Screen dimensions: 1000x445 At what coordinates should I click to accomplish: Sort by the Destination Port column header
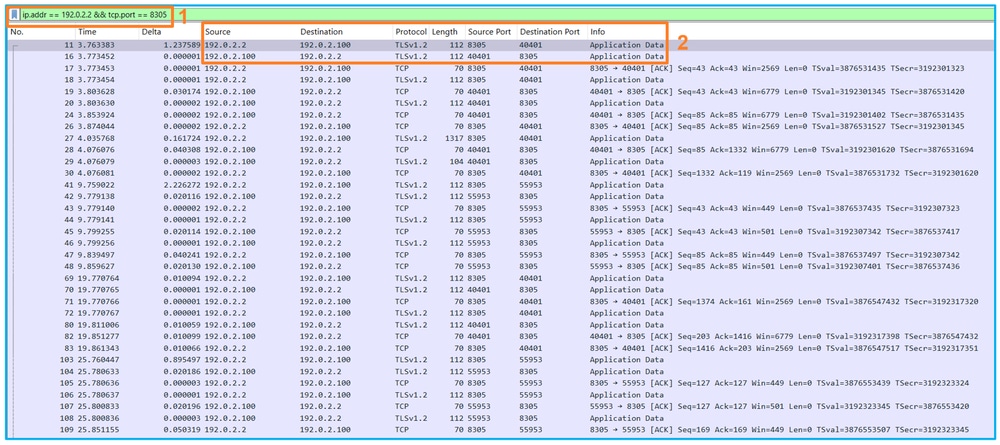(552, 32)
